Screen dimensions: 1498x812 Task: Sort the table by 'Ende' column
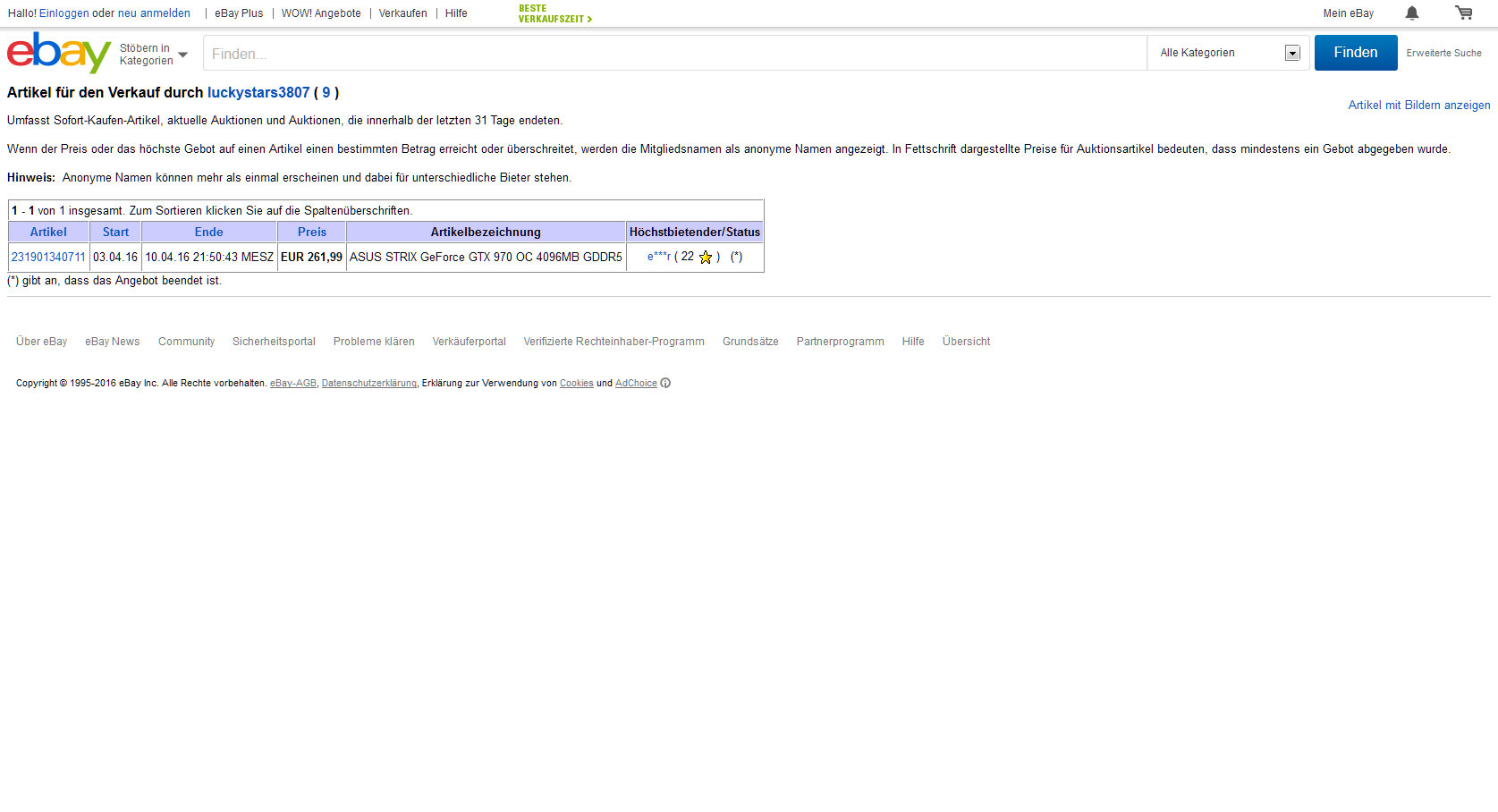(x=208, y=232)
